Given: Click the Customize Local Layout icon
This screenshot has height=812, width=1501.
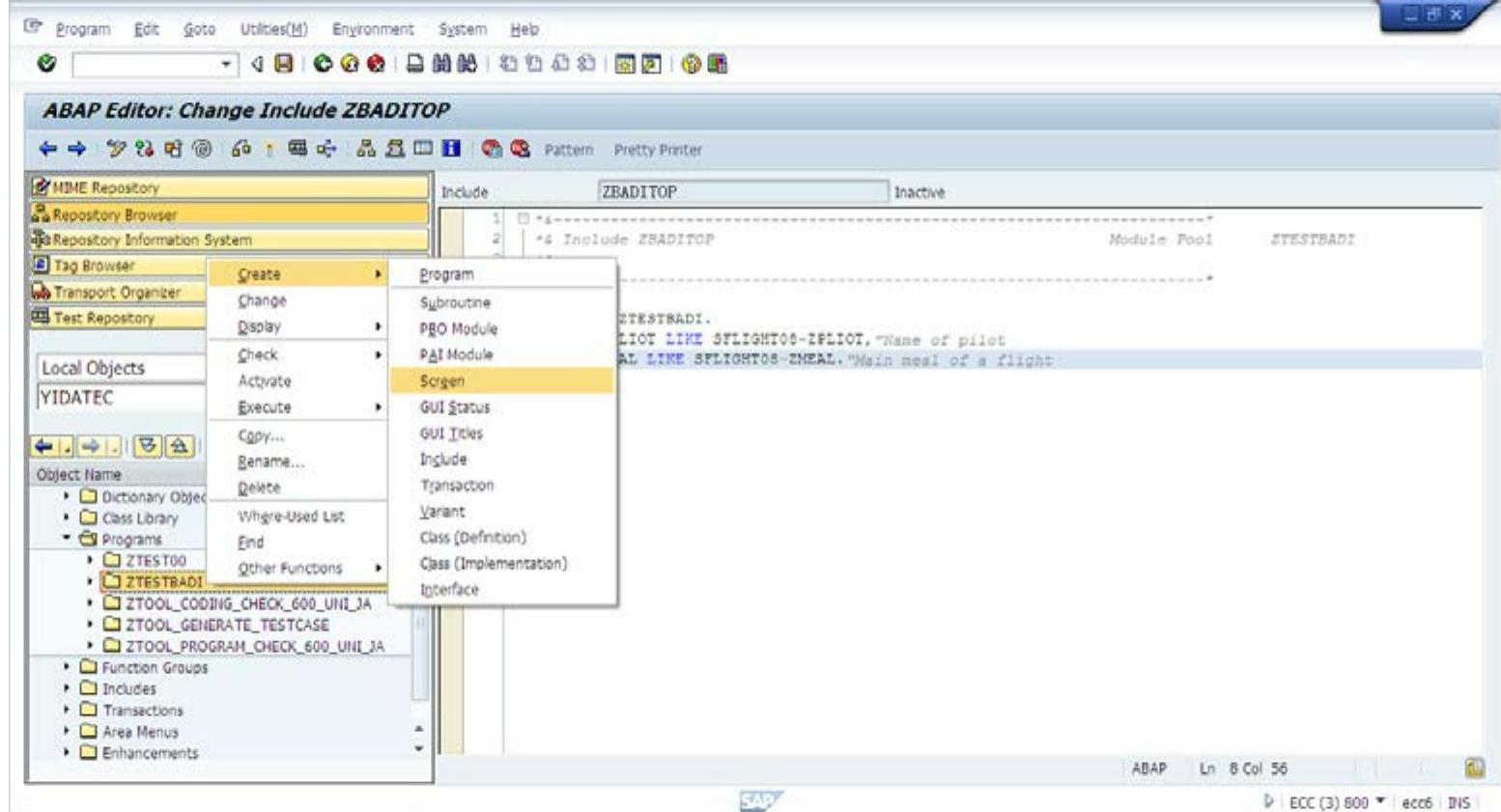Looking at the screenshot, I should 717,65.
